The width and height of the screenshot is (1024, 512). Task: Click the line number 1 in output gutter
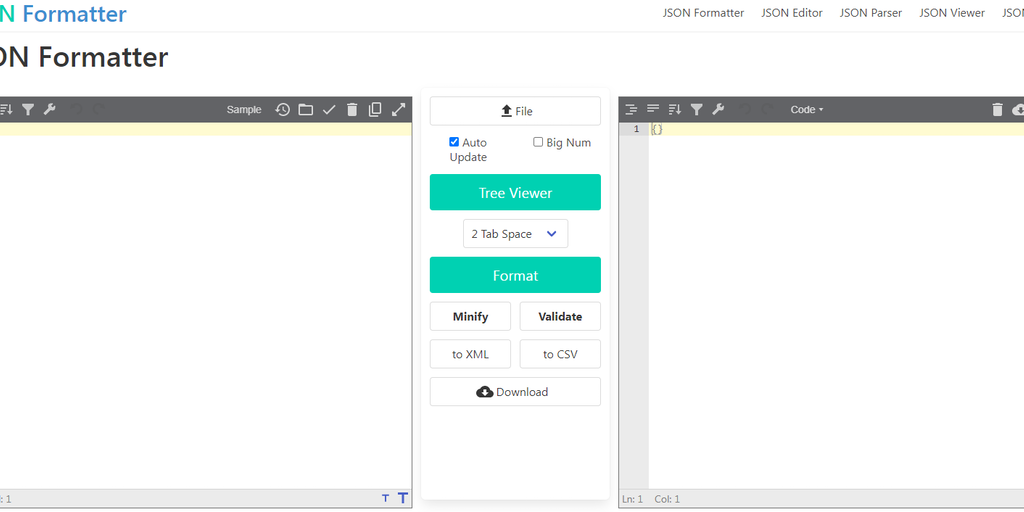coord(636,129)
